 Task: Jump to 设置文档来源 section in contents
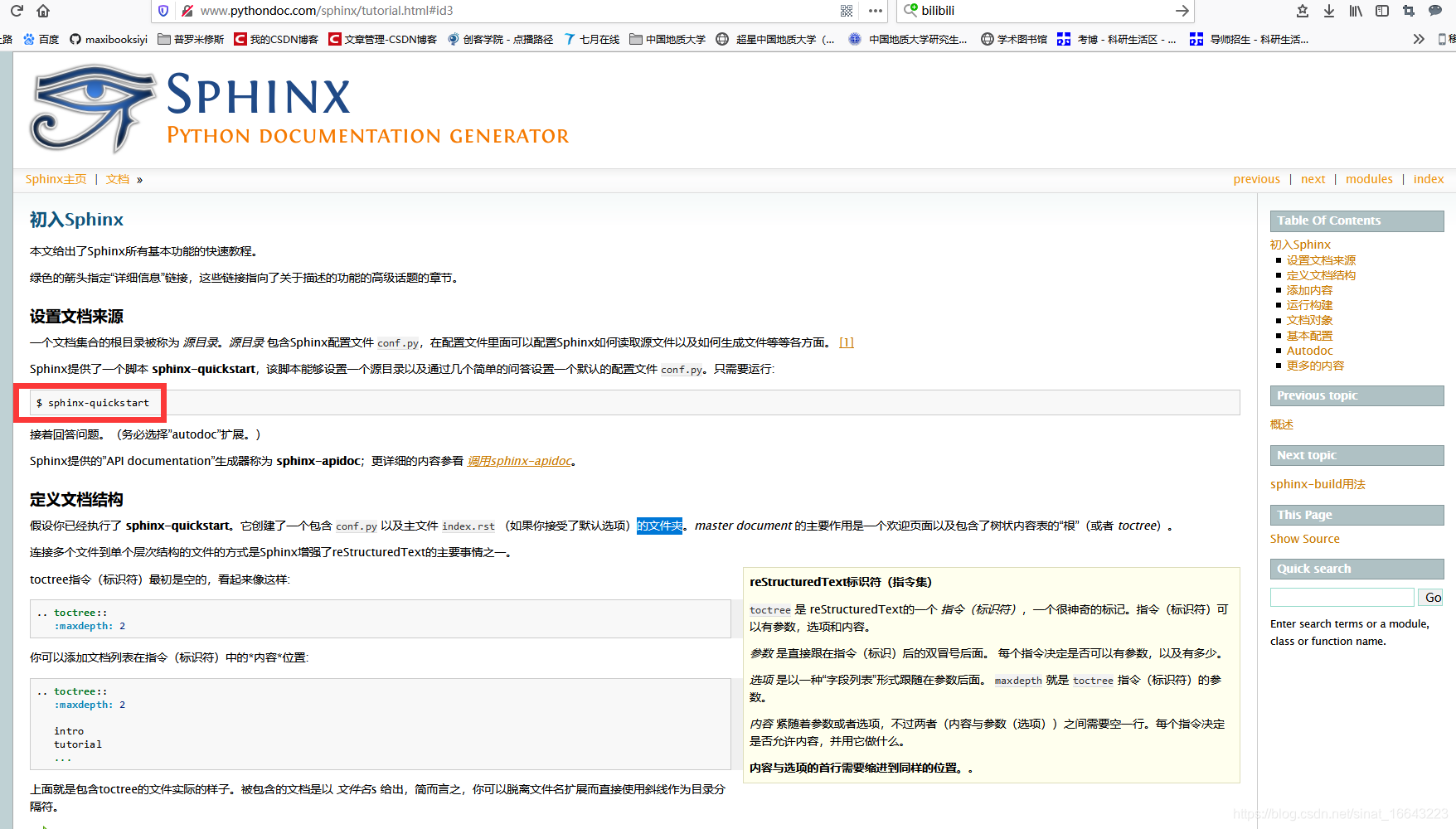point(1321,260)
